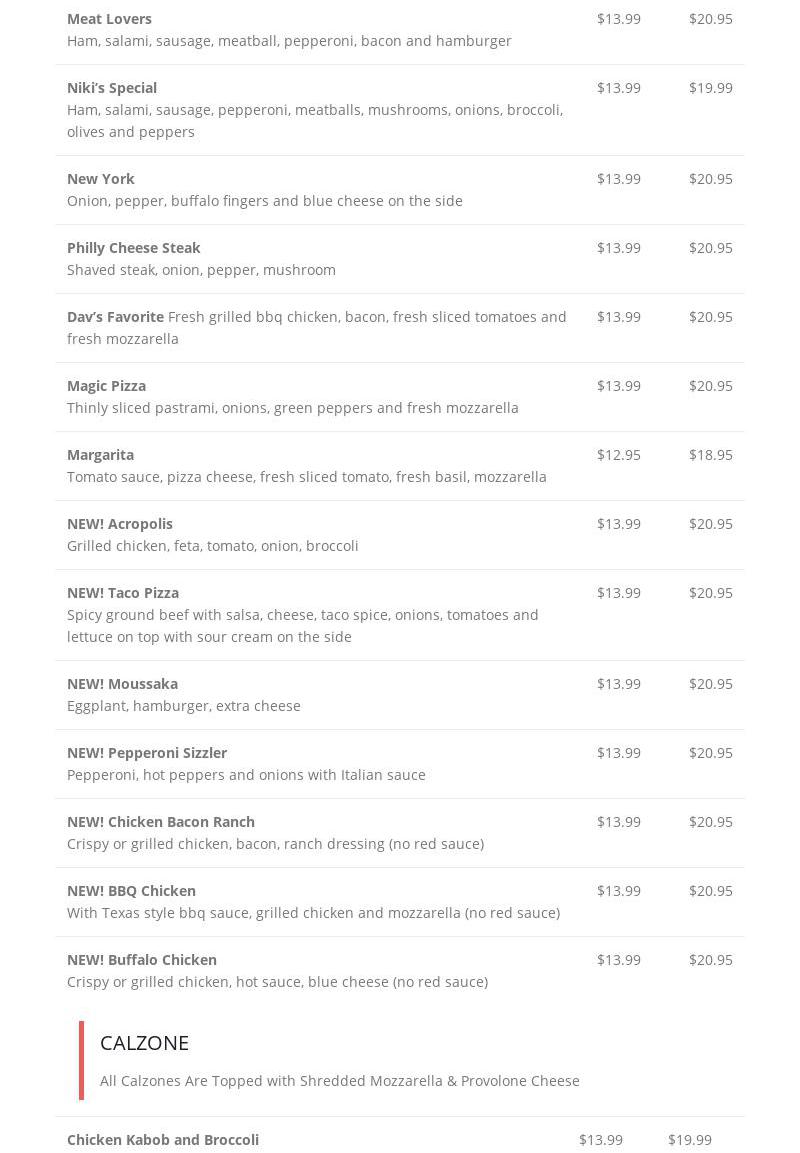Click the NEW! BBQ Chicken pizza title
Screen dimensions: 800x1153
tap(131, 891)
